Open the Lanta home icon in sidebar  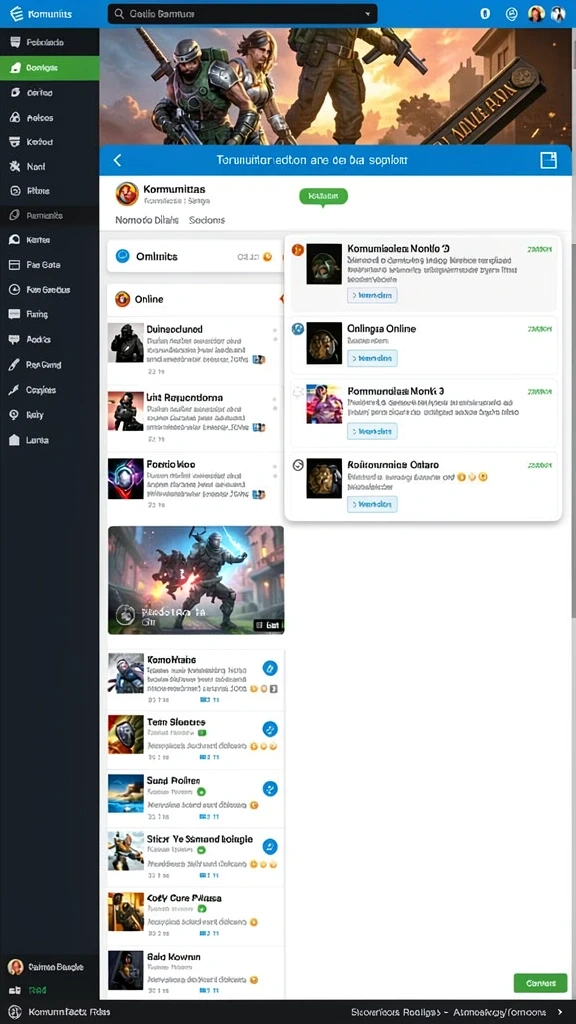(x=14, y=440)
